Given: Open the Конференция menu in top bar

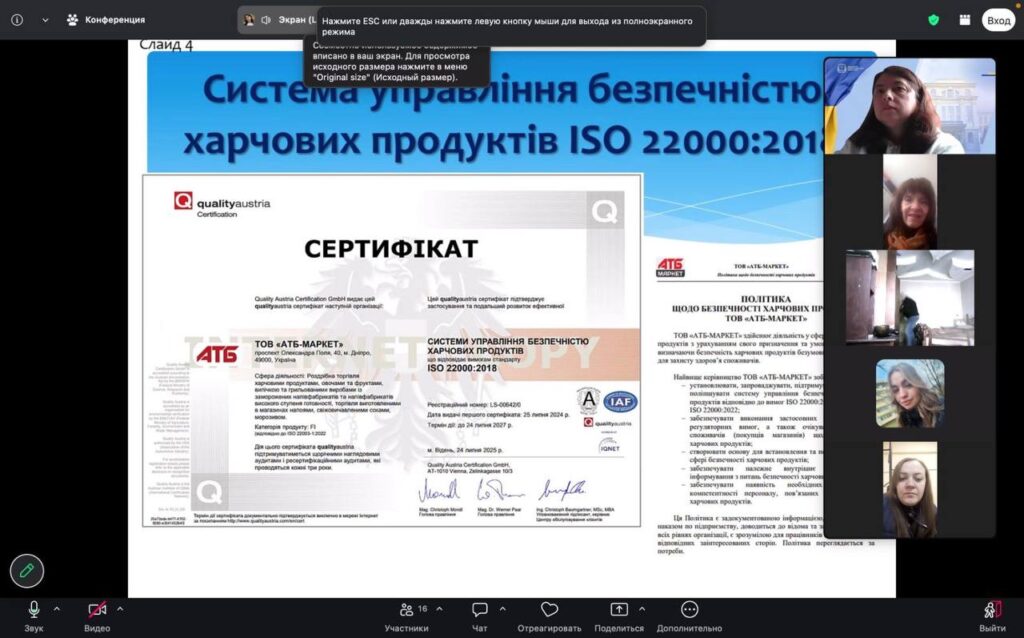Looking at the screenshot, I should (x=106, y=20).
